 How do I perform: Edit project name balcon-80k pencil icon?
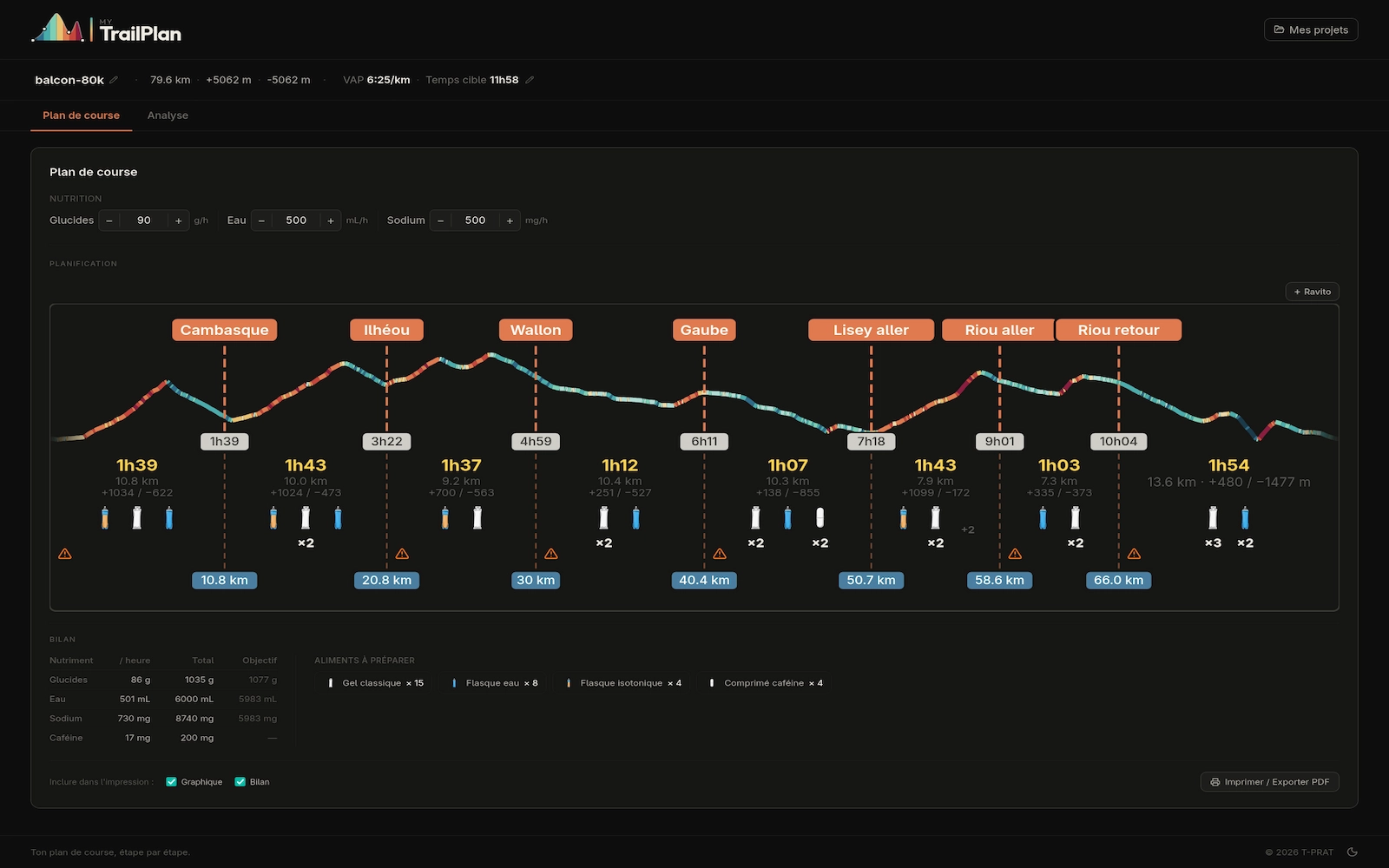pos(114,80)
